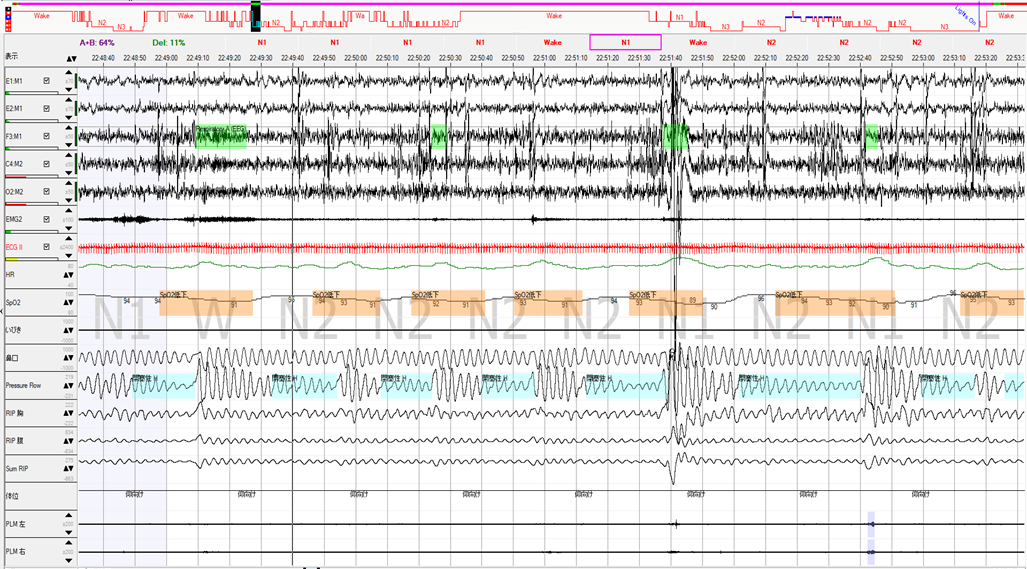This screenshot has height=569, width=1027.
Task: Adjust the green slider bar under E1:M1
Action: click(x=31, y=94)
